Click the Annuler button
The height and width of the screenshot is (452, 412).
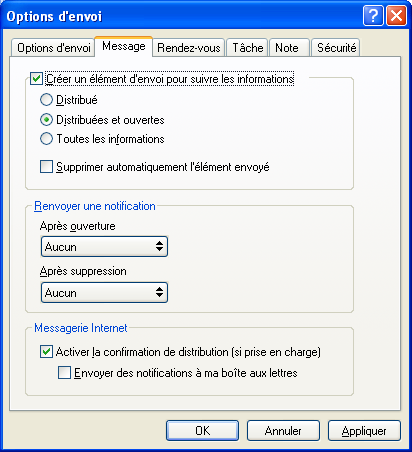click(x=283, y=431)
